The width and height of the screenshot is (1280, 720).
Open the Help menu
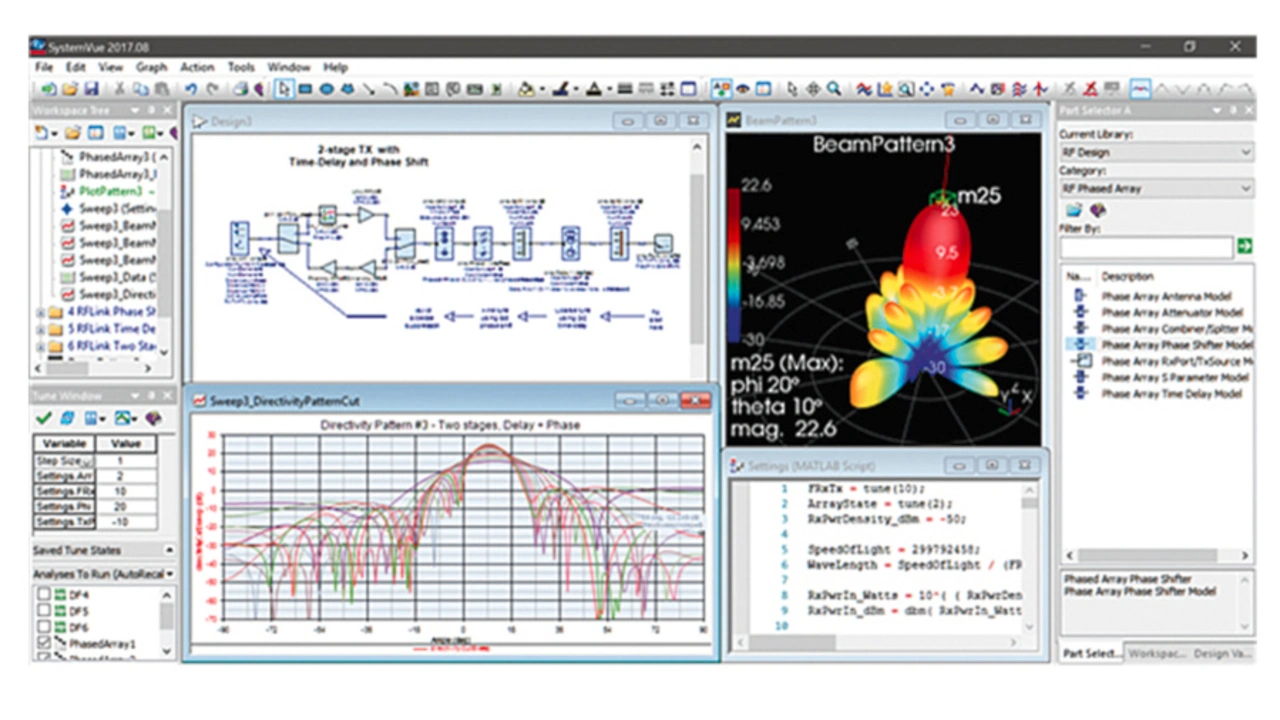[335, 67]
